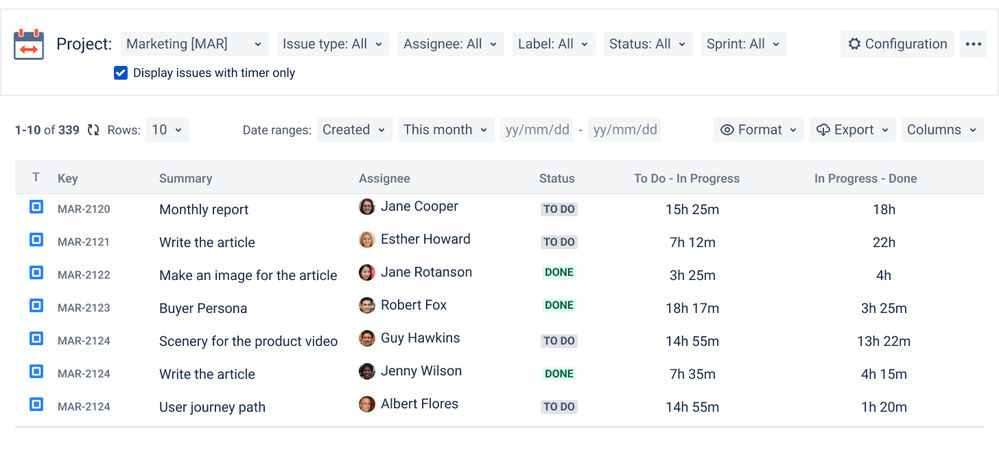999x464 pixels.
Task: Click the 15h 25m time value
Action: (x=693, y=209)
